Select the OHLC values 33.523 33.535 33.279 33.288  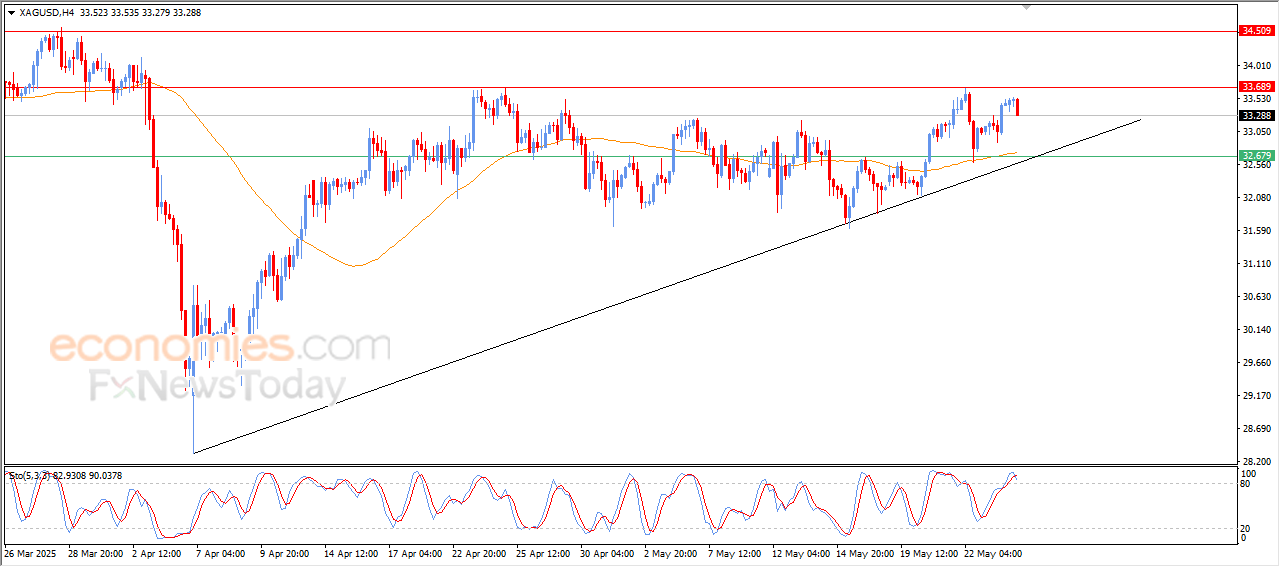pos(139,13)
